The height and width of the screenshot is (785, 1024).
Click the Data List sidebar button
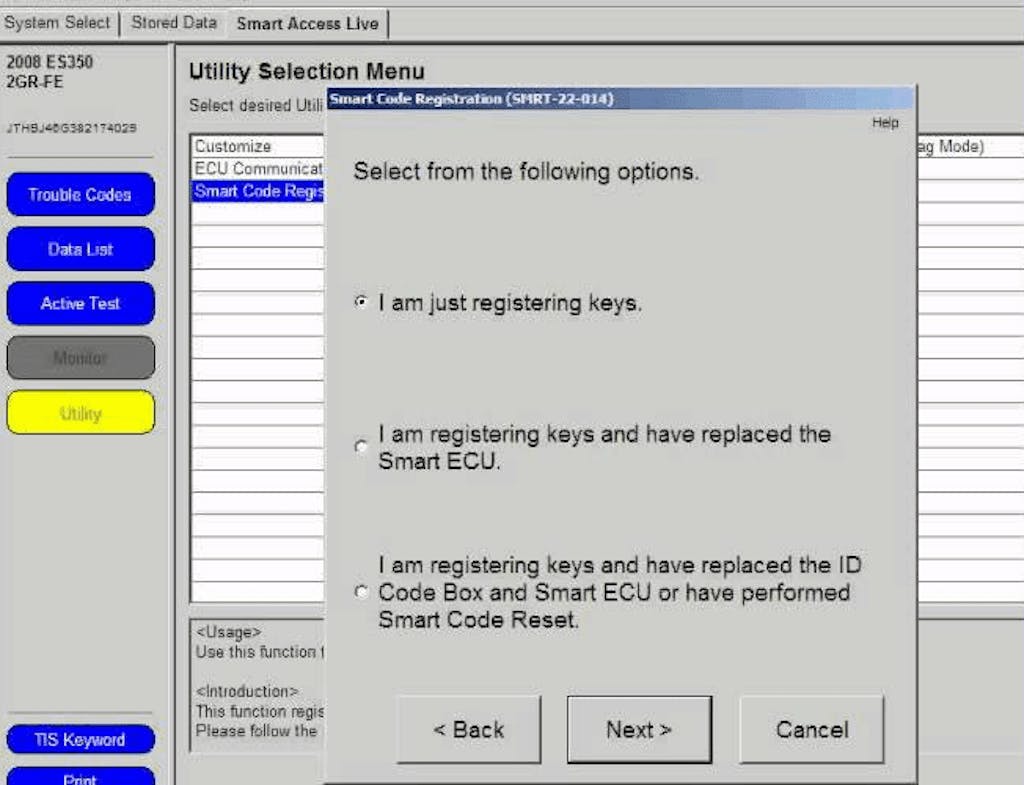(x=80, y=249)
